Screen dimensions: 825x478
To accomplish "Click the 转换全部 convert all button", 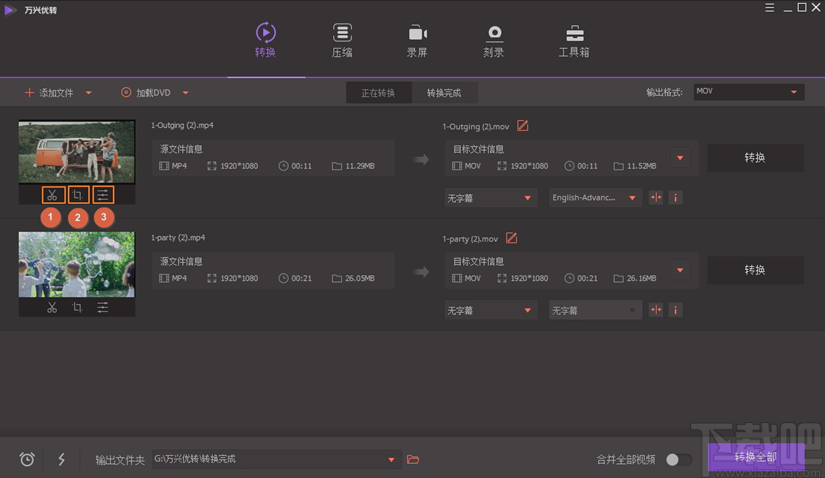I will pos(756,457).
